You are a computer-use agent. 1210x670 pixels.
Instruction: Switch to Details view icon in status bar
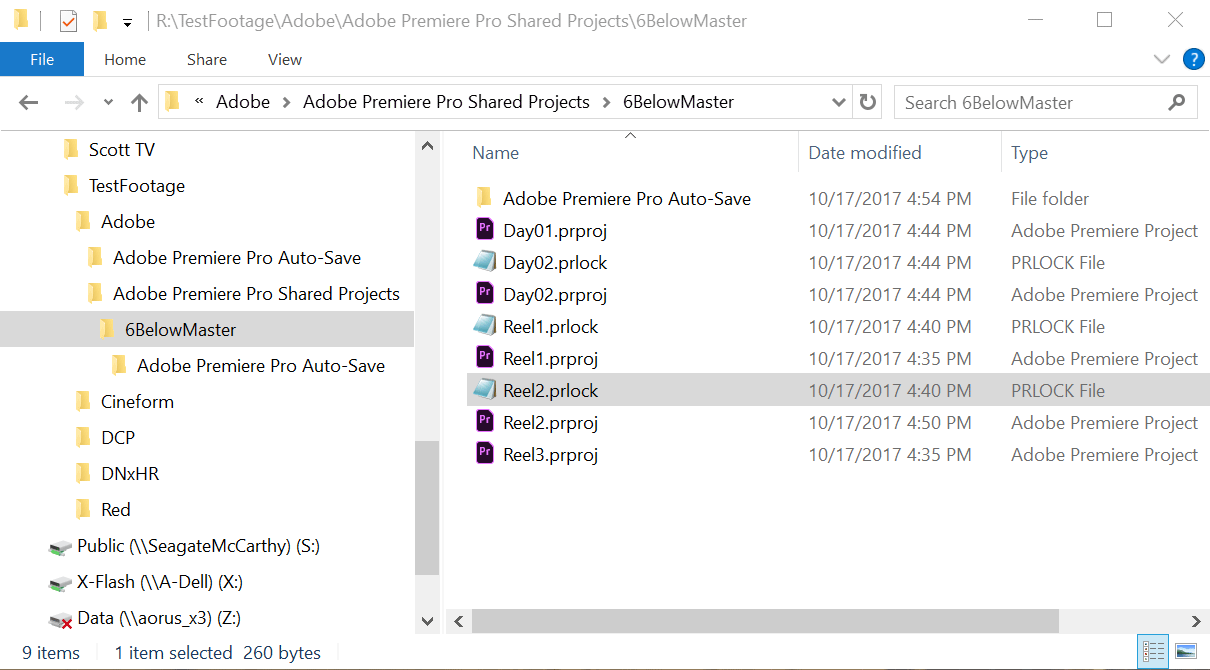tap(1153, 651)
